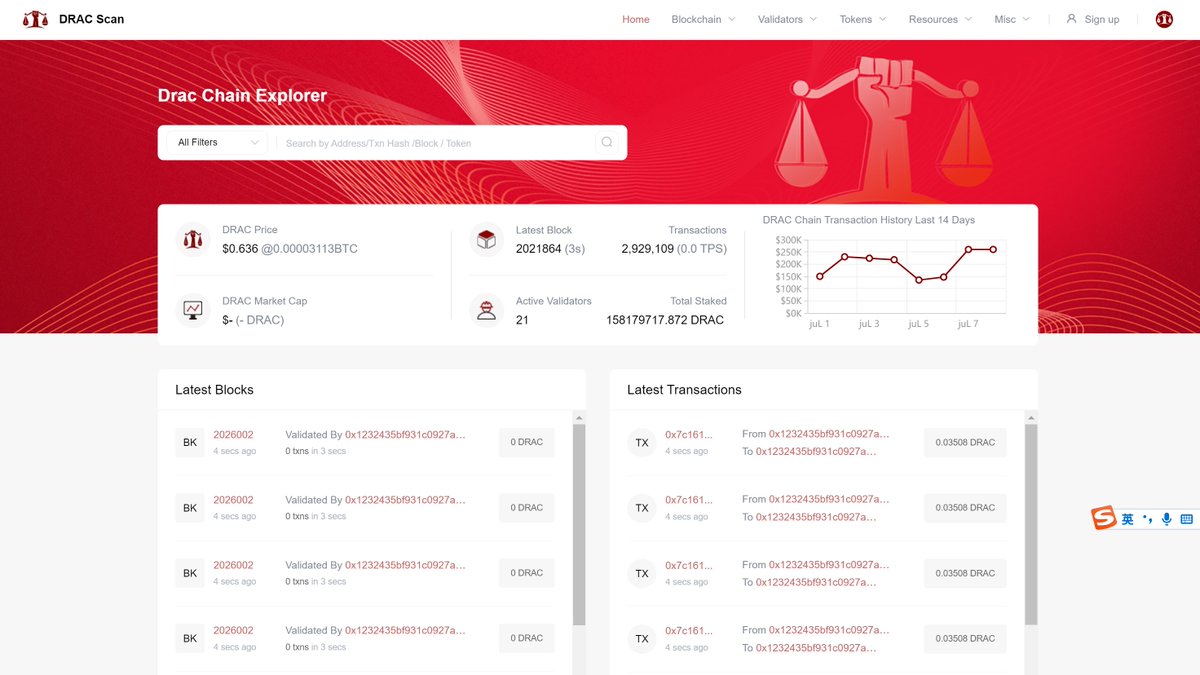Screen dimensions: 1200x675
Task: Click the Latest Blocks scrollbar up arrow
Action: 579,416
